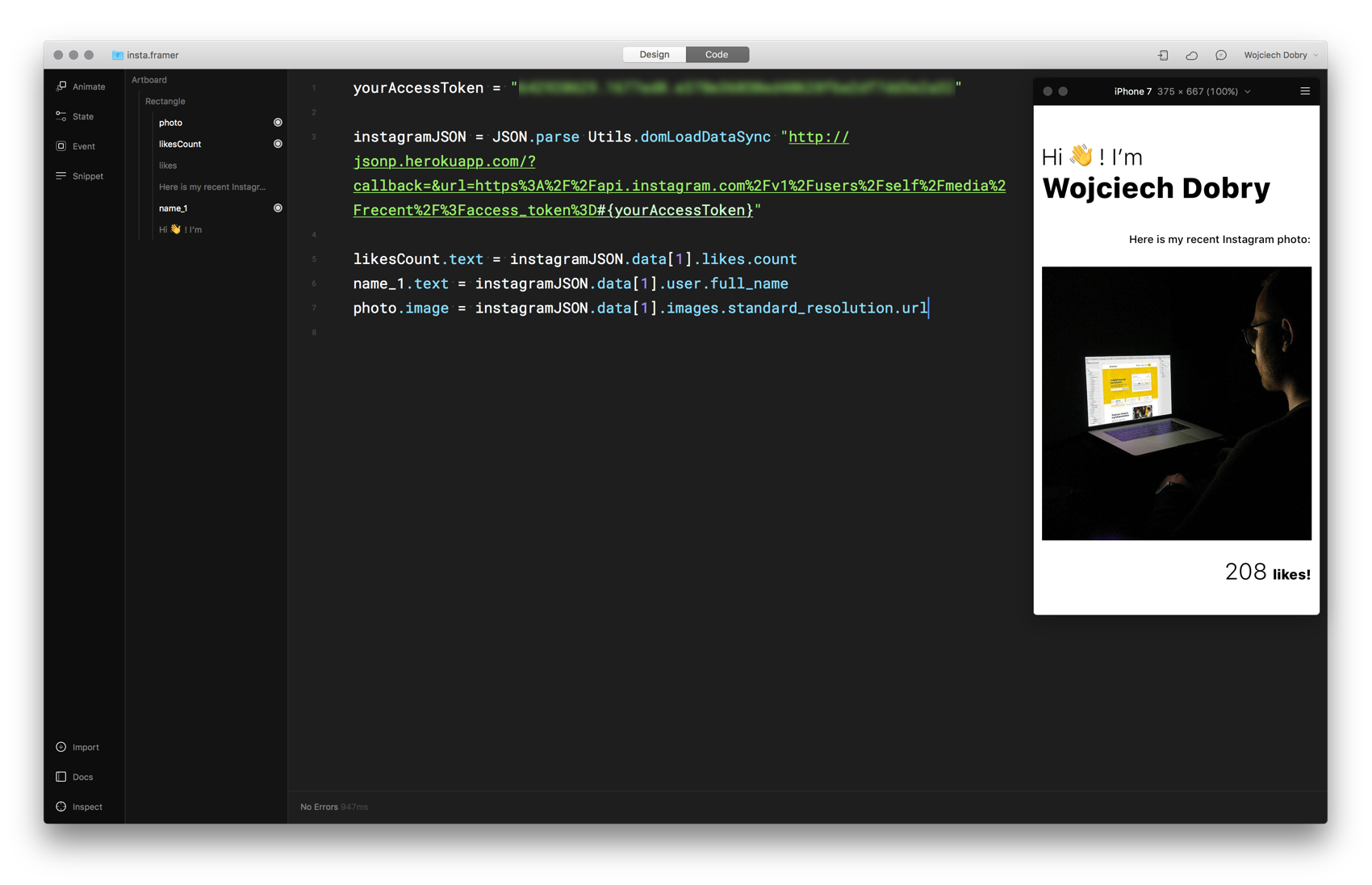Click the State label in sidebar
Screen dimensions: 1372x885
coord(83,116)
